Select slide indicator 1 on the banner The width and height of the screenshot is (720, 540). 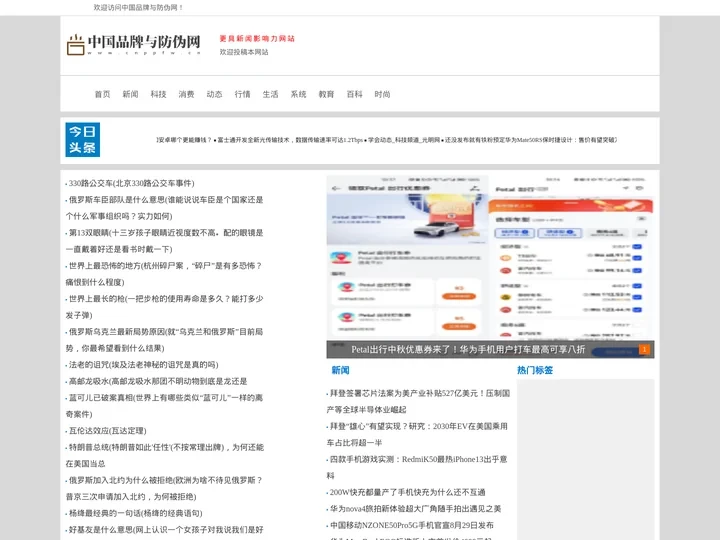click(644, 349)
